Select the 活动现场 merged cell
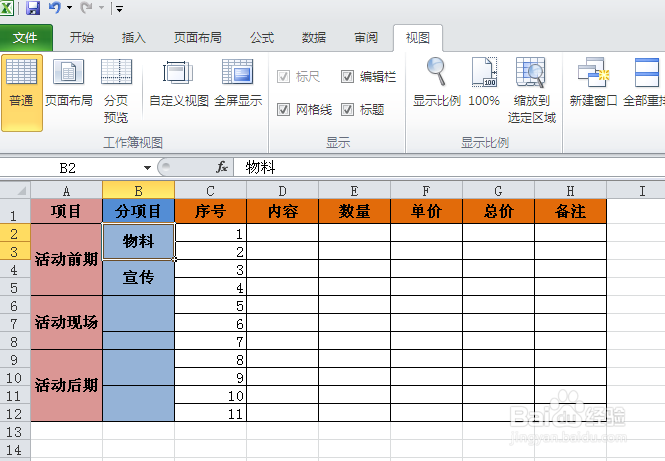 pos(66,322)
